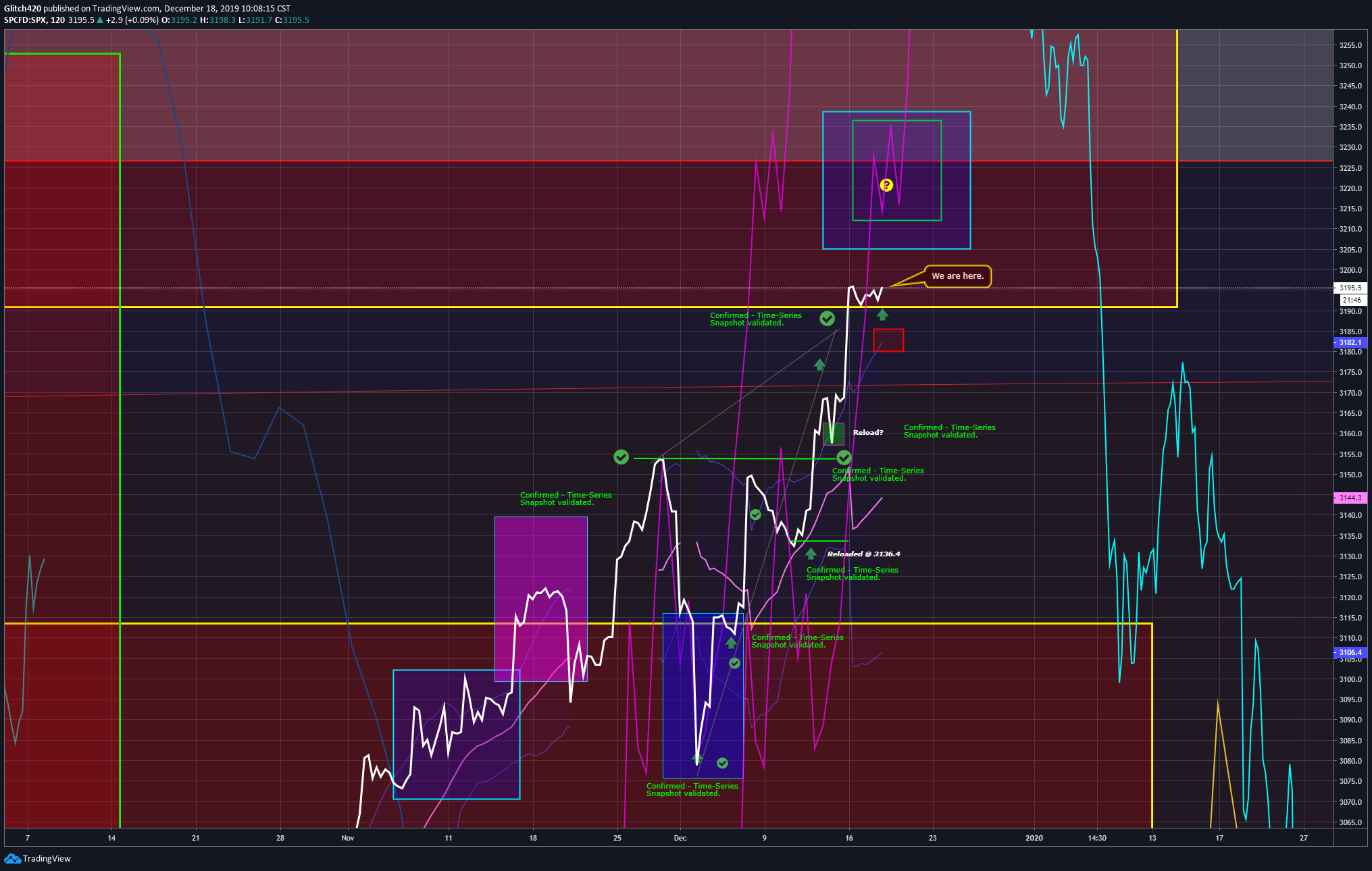Click the 2020 date axis label
1372x871 pixels.
(x=1034, y=838)
